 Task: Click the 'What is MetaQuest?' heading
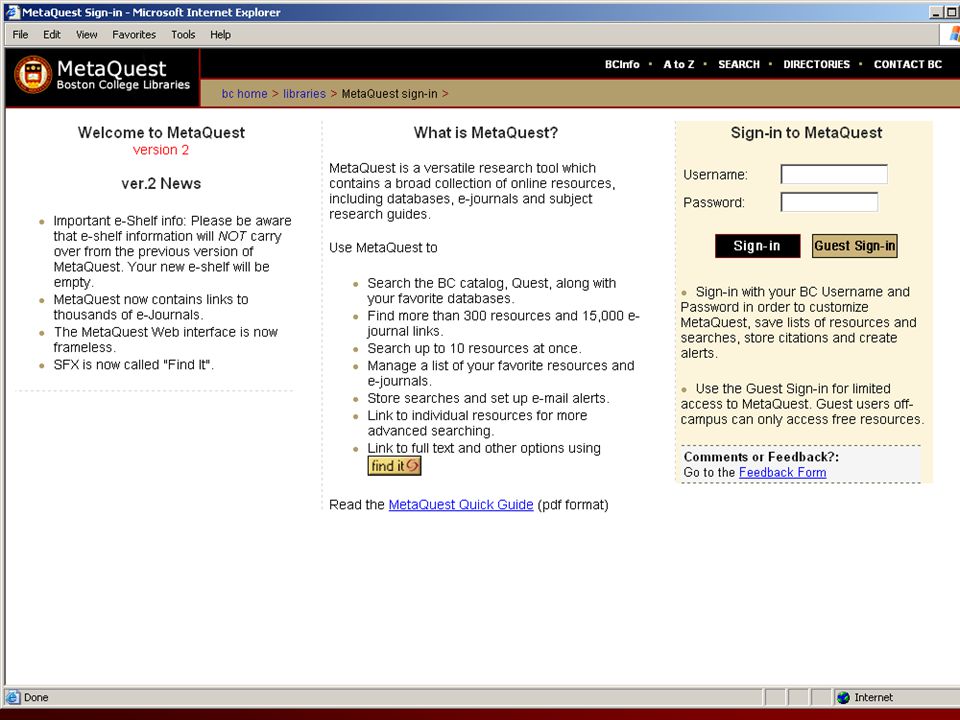486,133
